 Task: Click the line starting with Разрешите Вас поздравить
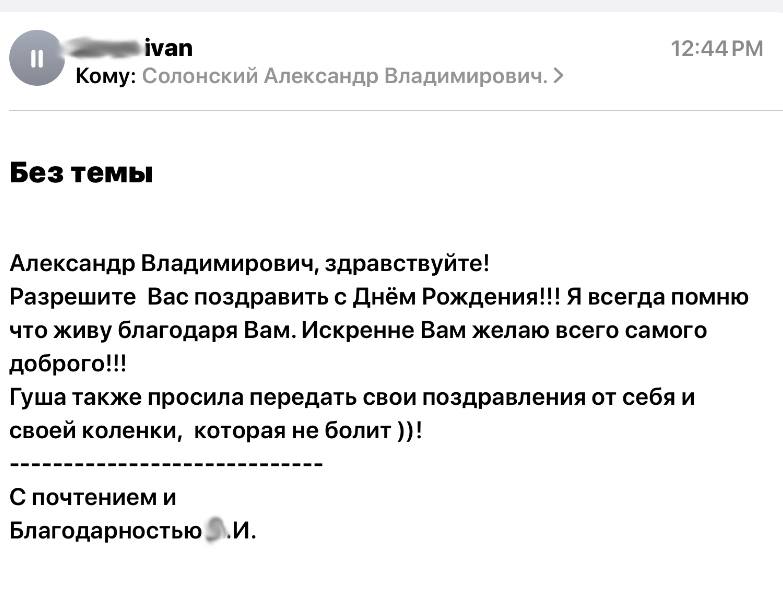coord(379,297)
